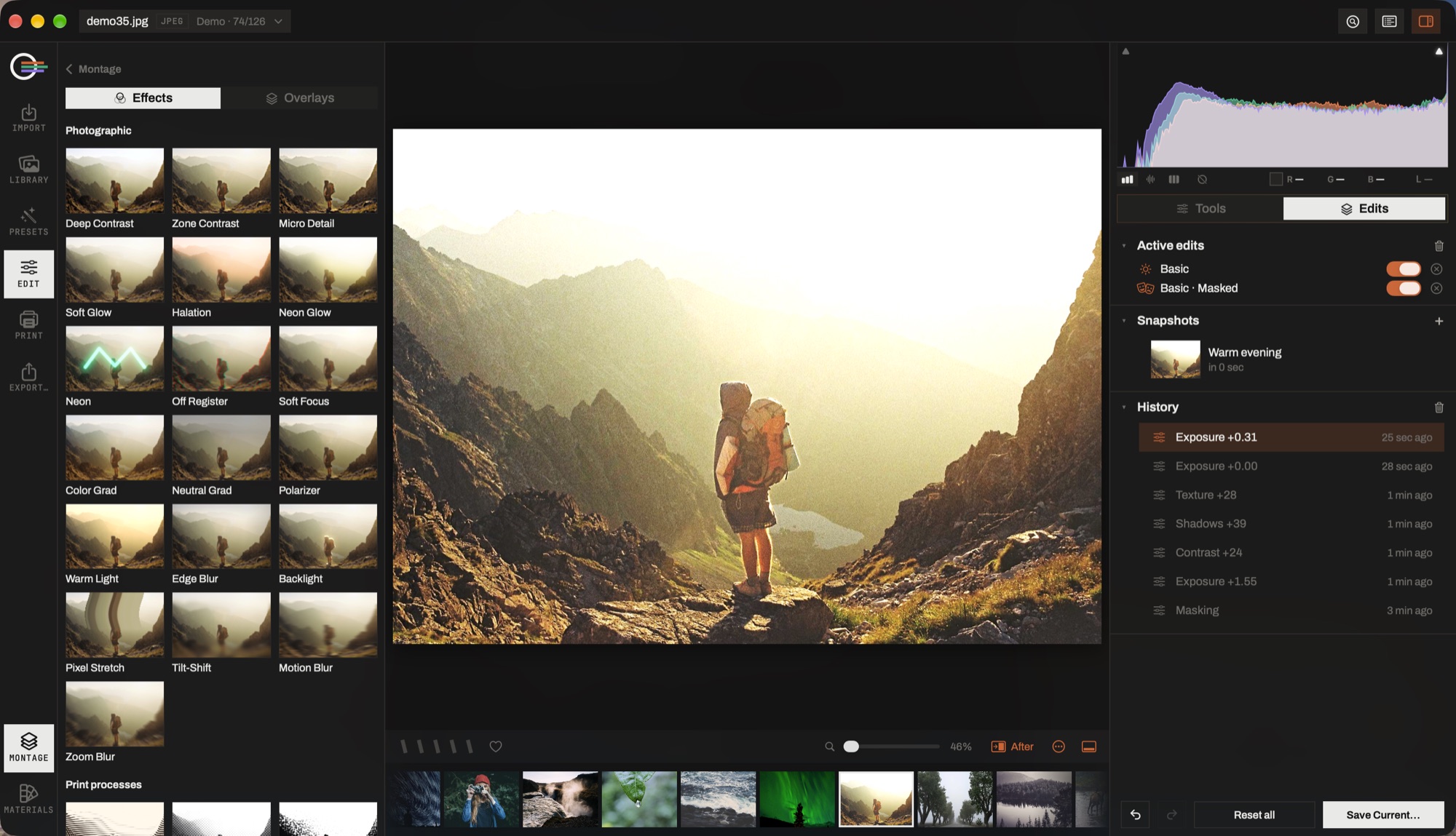Click the zoom slider handle
This screenshot has height=836, width=1456.
coord(851,747)
